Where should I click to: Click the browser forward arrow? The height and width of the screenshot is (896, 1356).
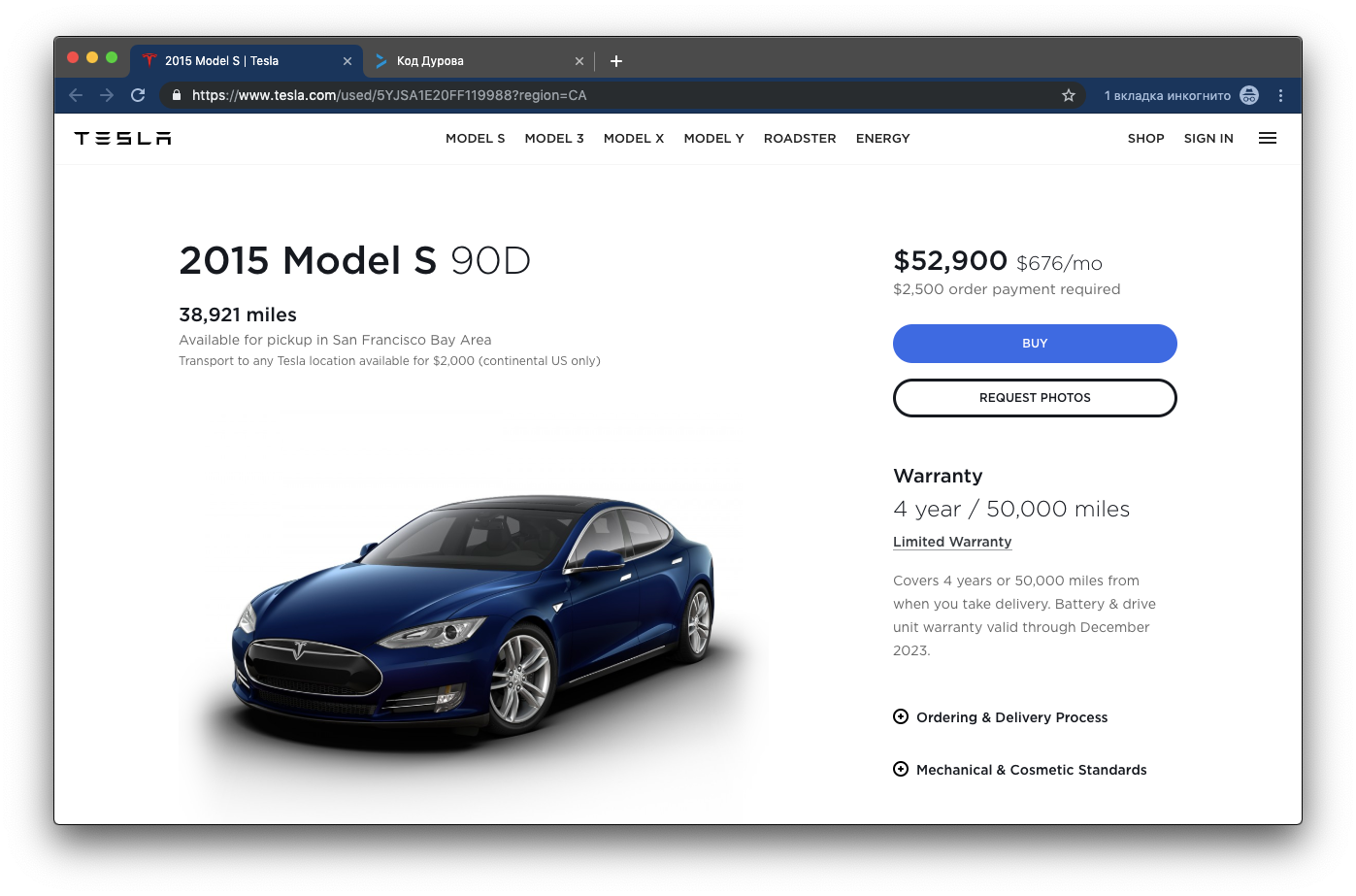pyautogui.click(x=107, y=95)
